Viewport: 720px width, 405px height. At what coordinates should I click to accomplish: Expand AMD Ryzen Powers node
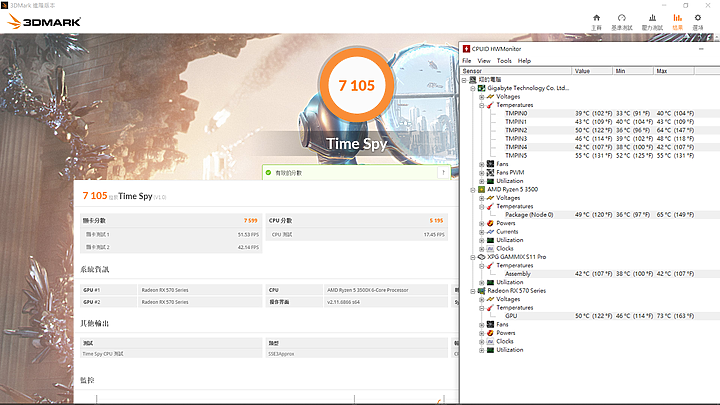(x=482, y=224)
